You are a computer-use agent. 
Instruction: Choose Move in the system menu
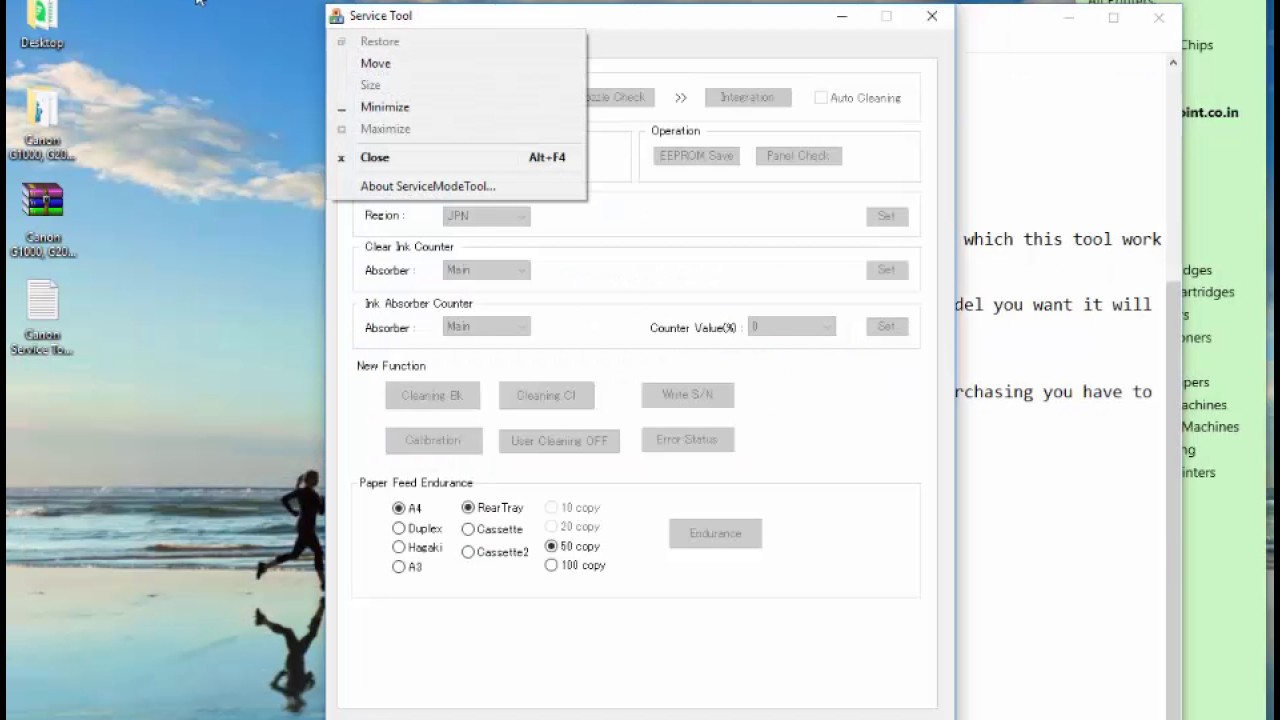click(457, 63)
